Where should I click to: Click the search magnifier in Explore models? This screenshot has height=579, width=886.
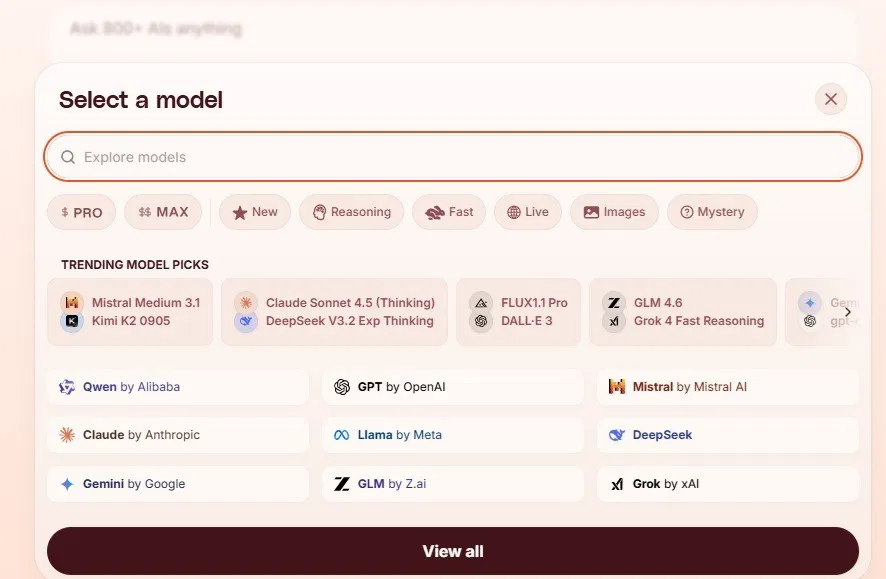67,156
